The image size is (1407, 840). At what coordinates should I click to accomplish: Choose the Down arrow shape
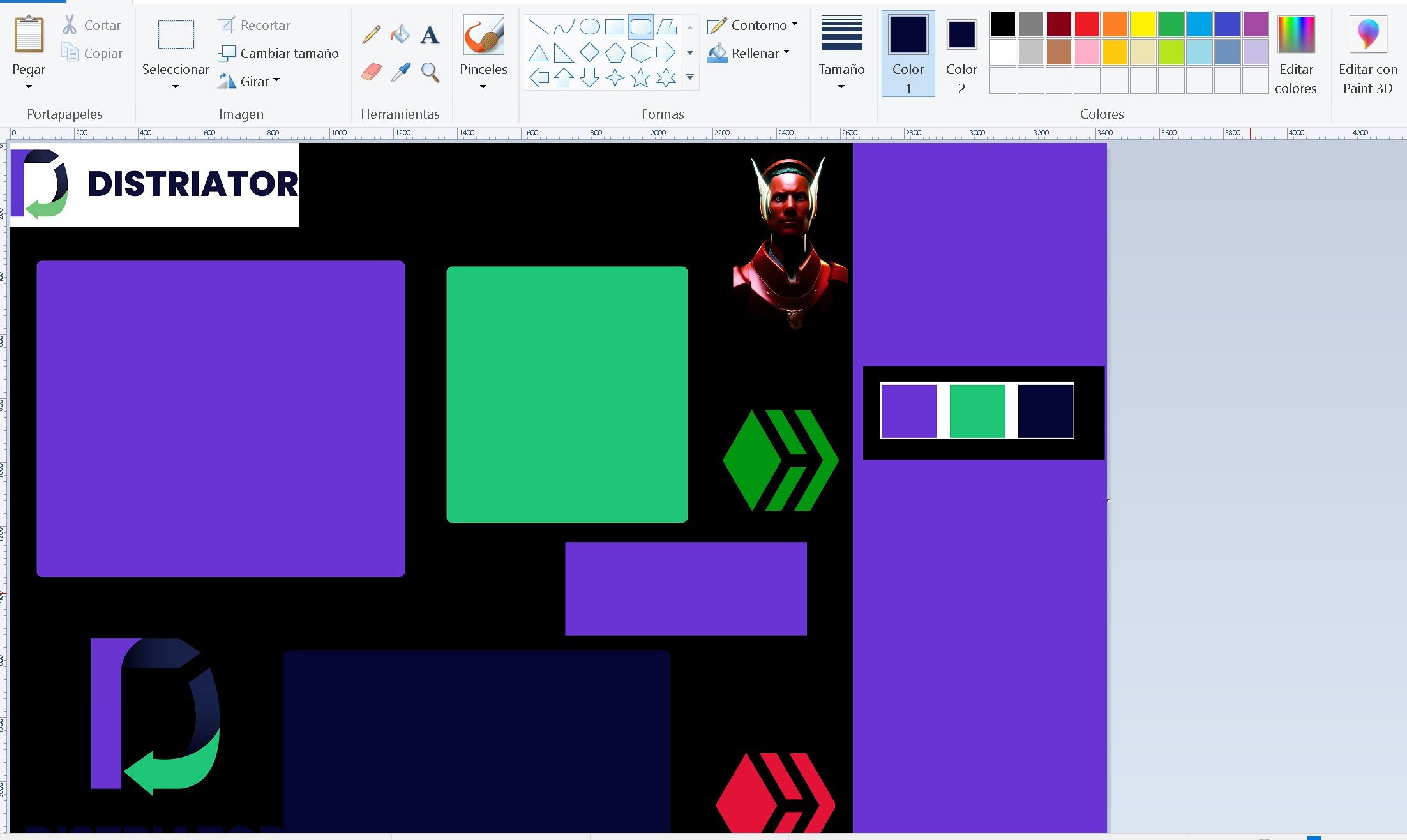(x=589, y=78)
